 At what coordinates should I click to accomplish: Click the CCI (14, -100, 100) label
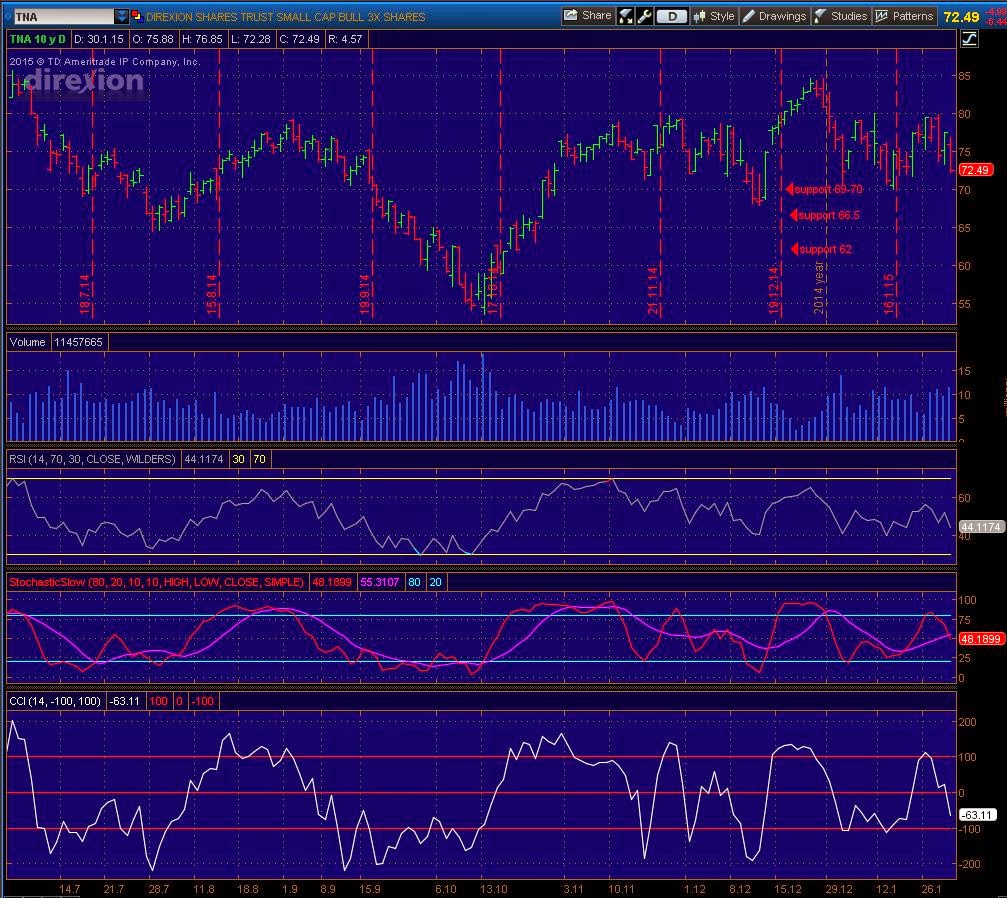coord(55,701)
